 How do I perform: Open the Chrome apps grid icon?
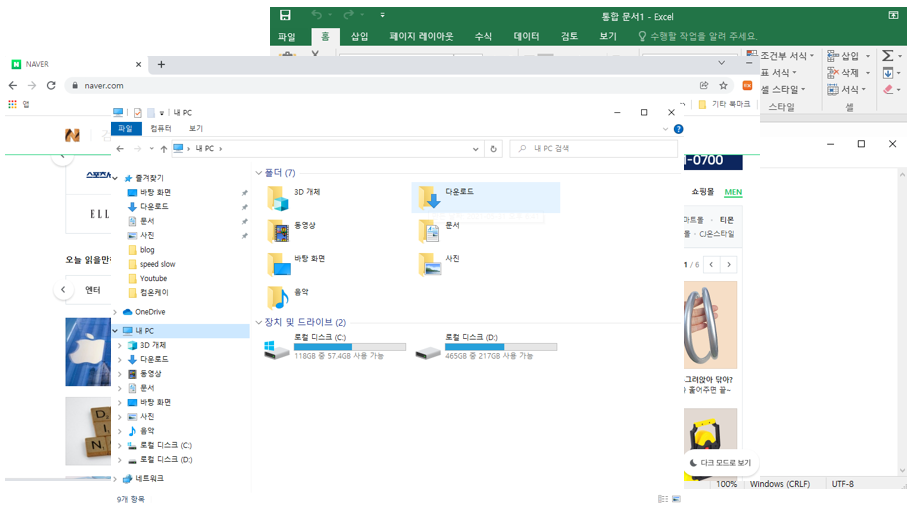click(12, 104)
